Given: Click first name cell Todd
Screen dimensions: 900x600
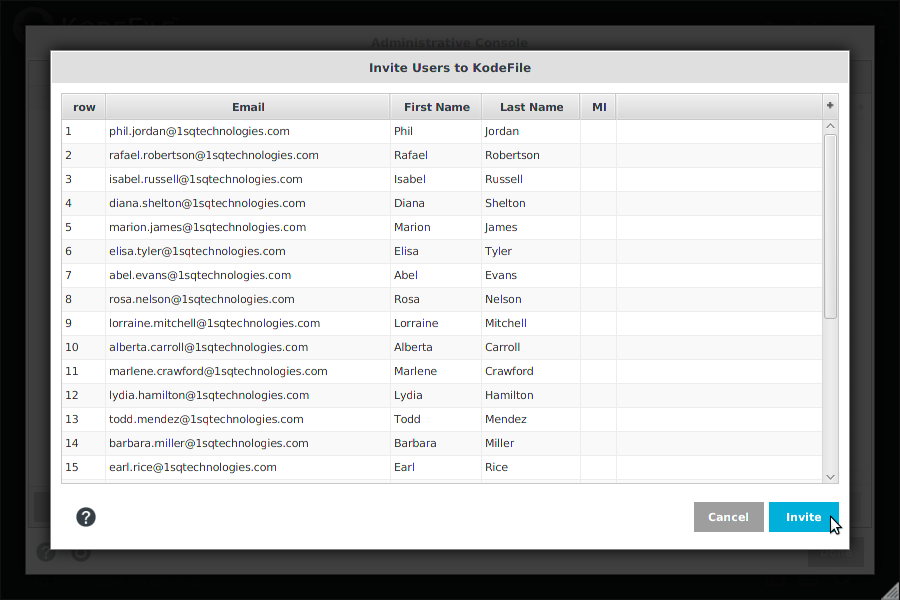Looking at the screenshot, I should 436,420.
